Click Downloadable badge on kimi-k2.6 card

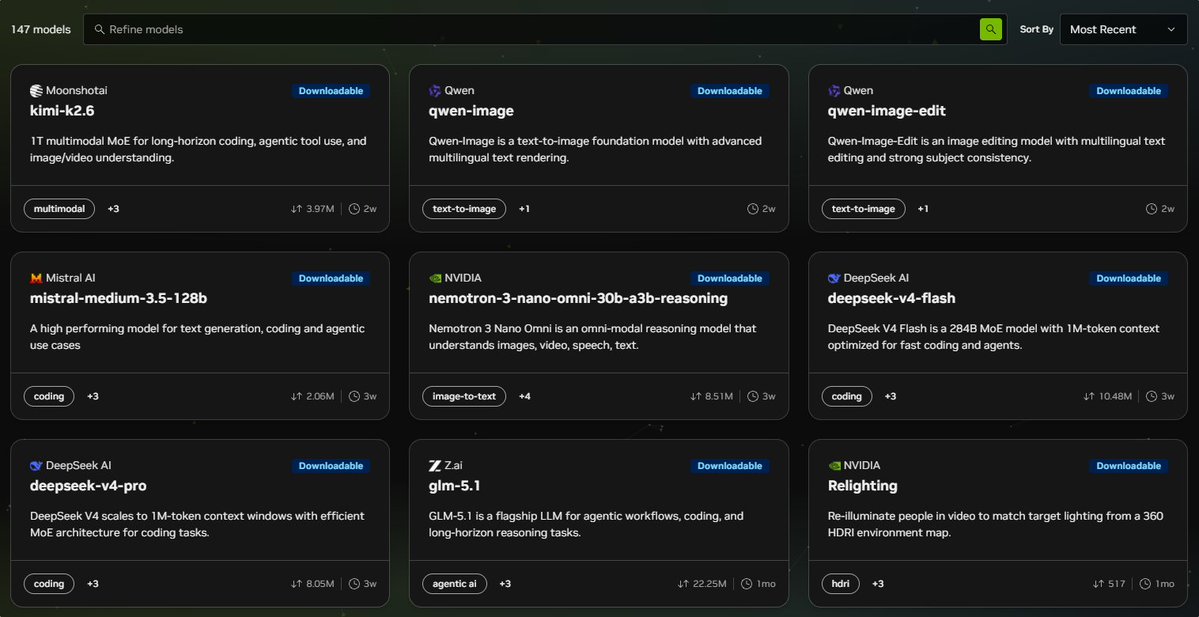pos(331,91)
